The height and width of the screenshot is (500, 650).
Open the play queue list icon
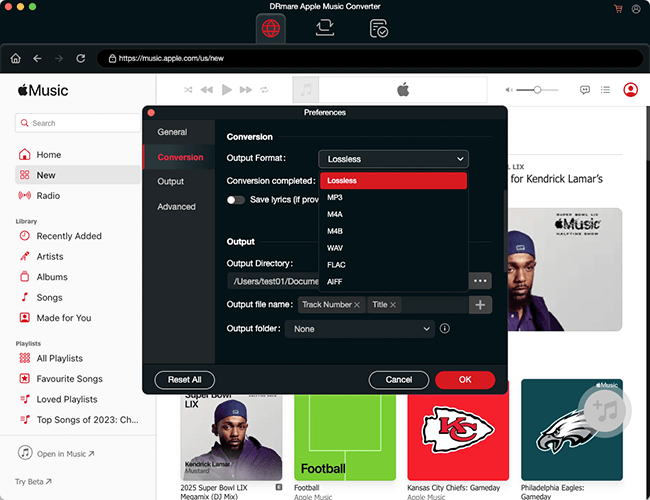point(605,90)
